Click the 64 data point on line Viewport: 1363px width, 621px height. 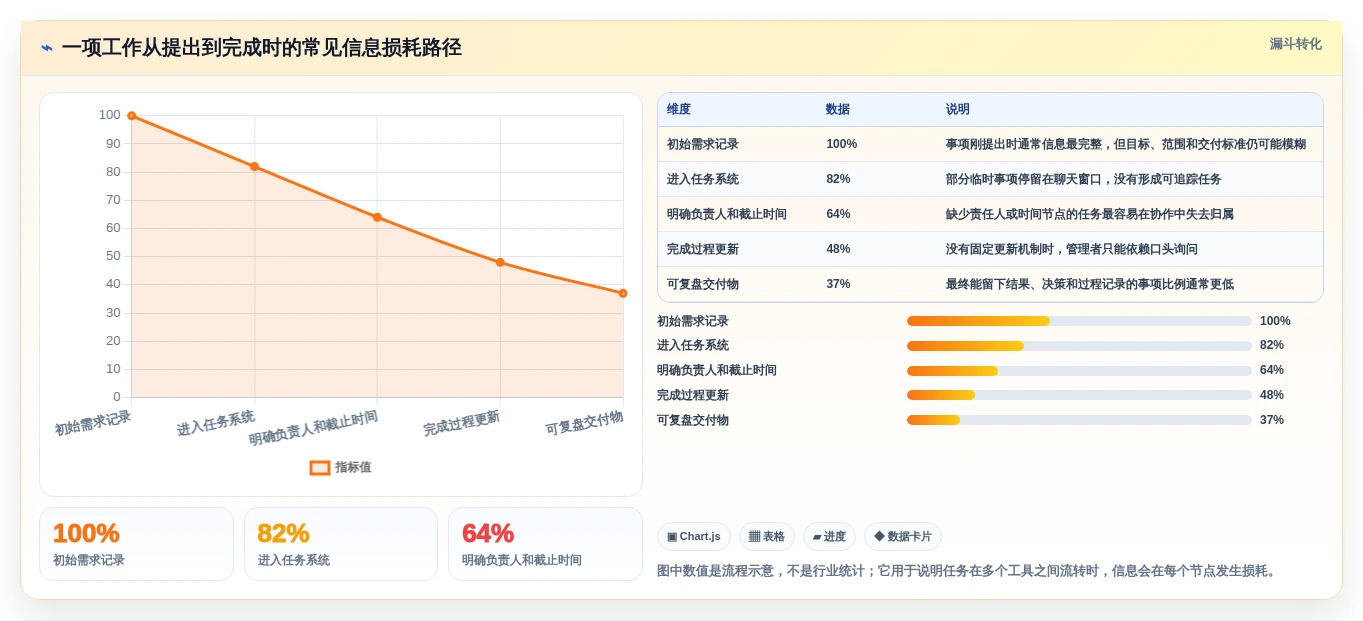click(377, 217)
